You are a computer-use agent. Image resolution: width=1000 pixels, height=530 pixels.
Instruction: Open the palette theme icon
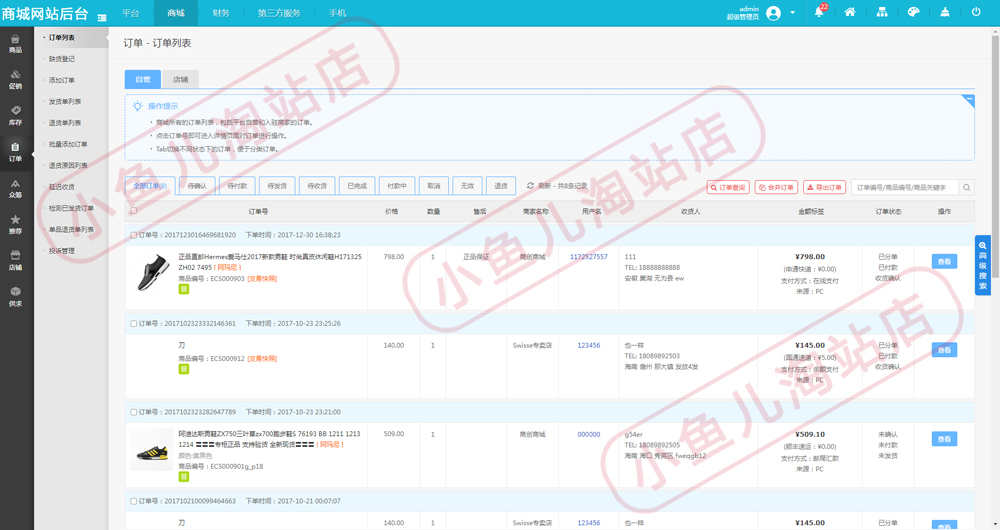[x=913, y=12]
